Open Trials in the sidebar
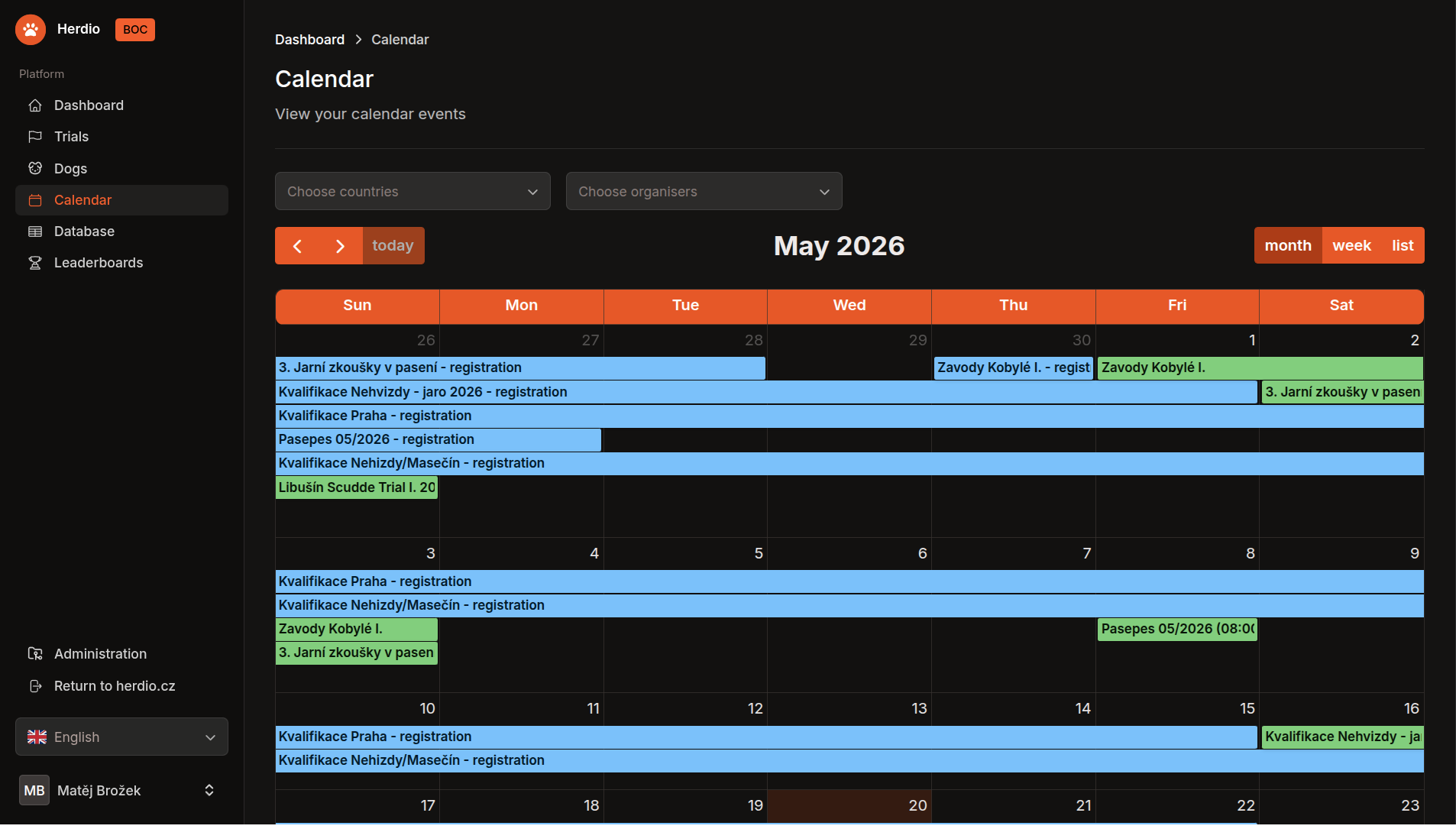The height and width of the screenshot is (829, 1456). point(121,137)
